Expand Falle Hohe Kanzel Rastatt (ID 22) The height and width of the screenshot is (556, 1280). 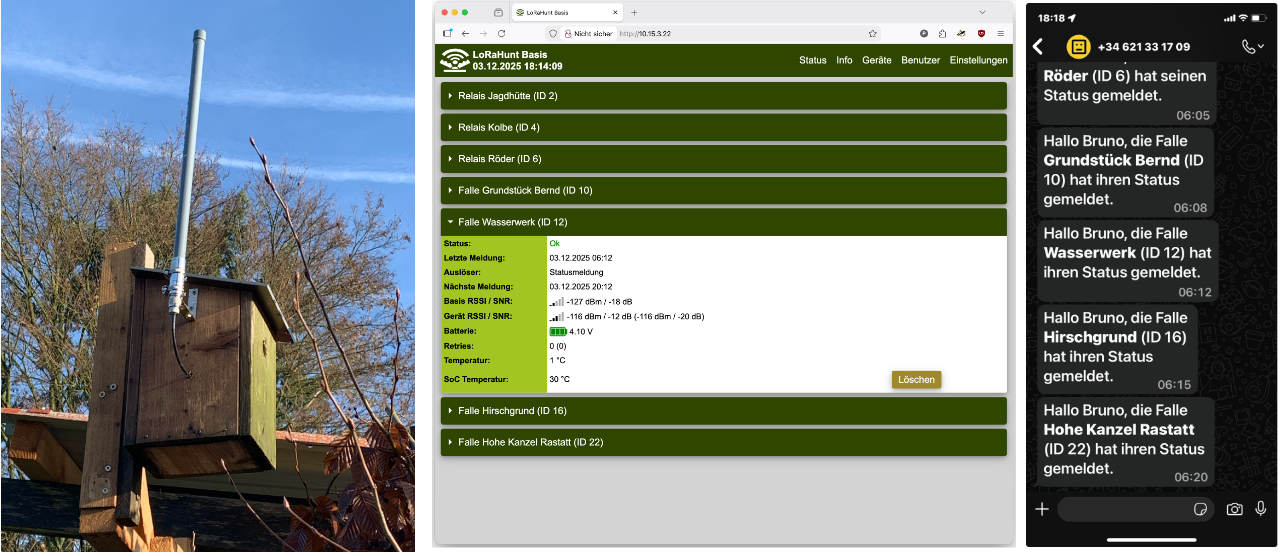[723, 442]
